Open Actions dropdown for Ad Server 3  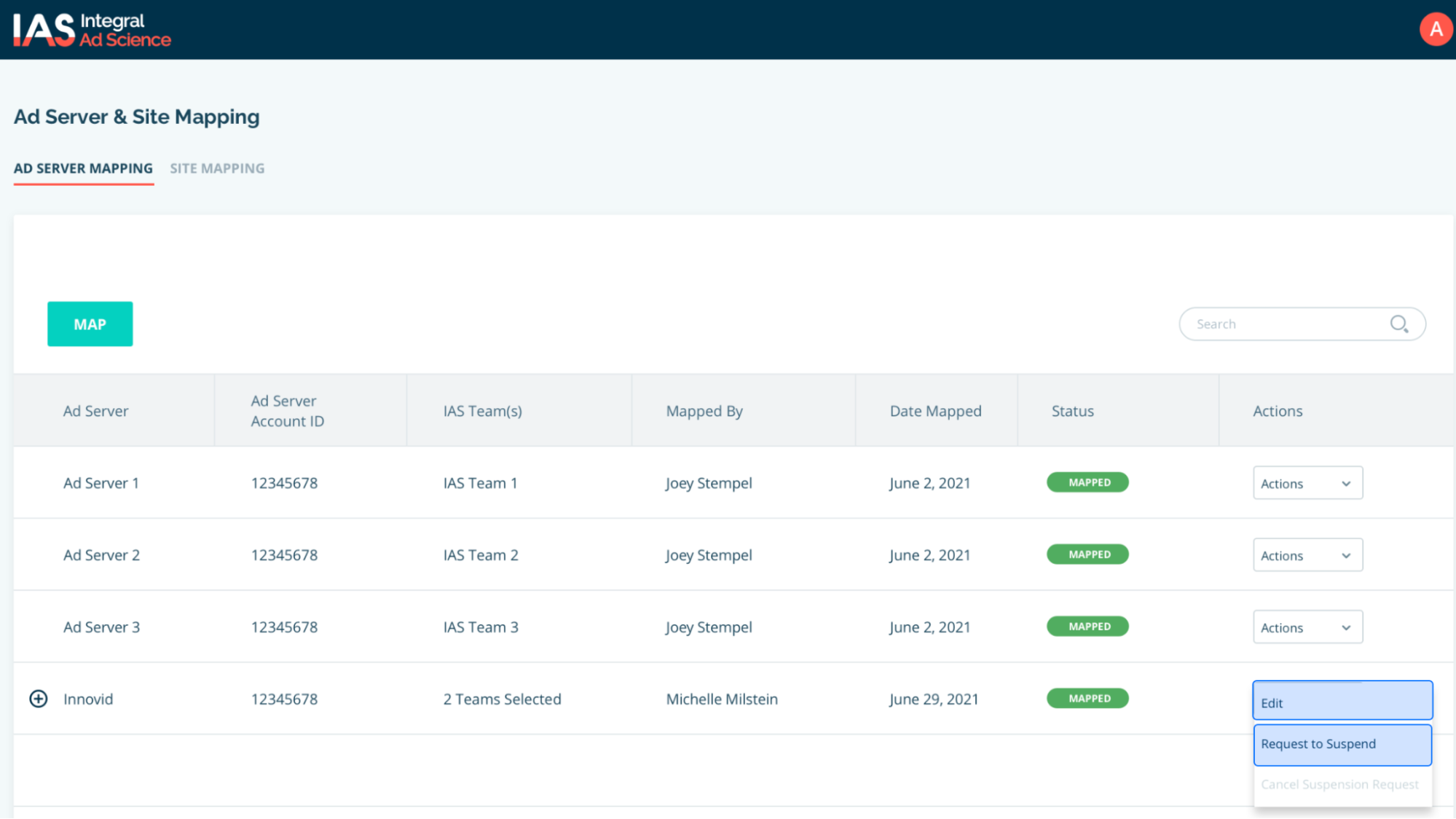click(1307, 627)
